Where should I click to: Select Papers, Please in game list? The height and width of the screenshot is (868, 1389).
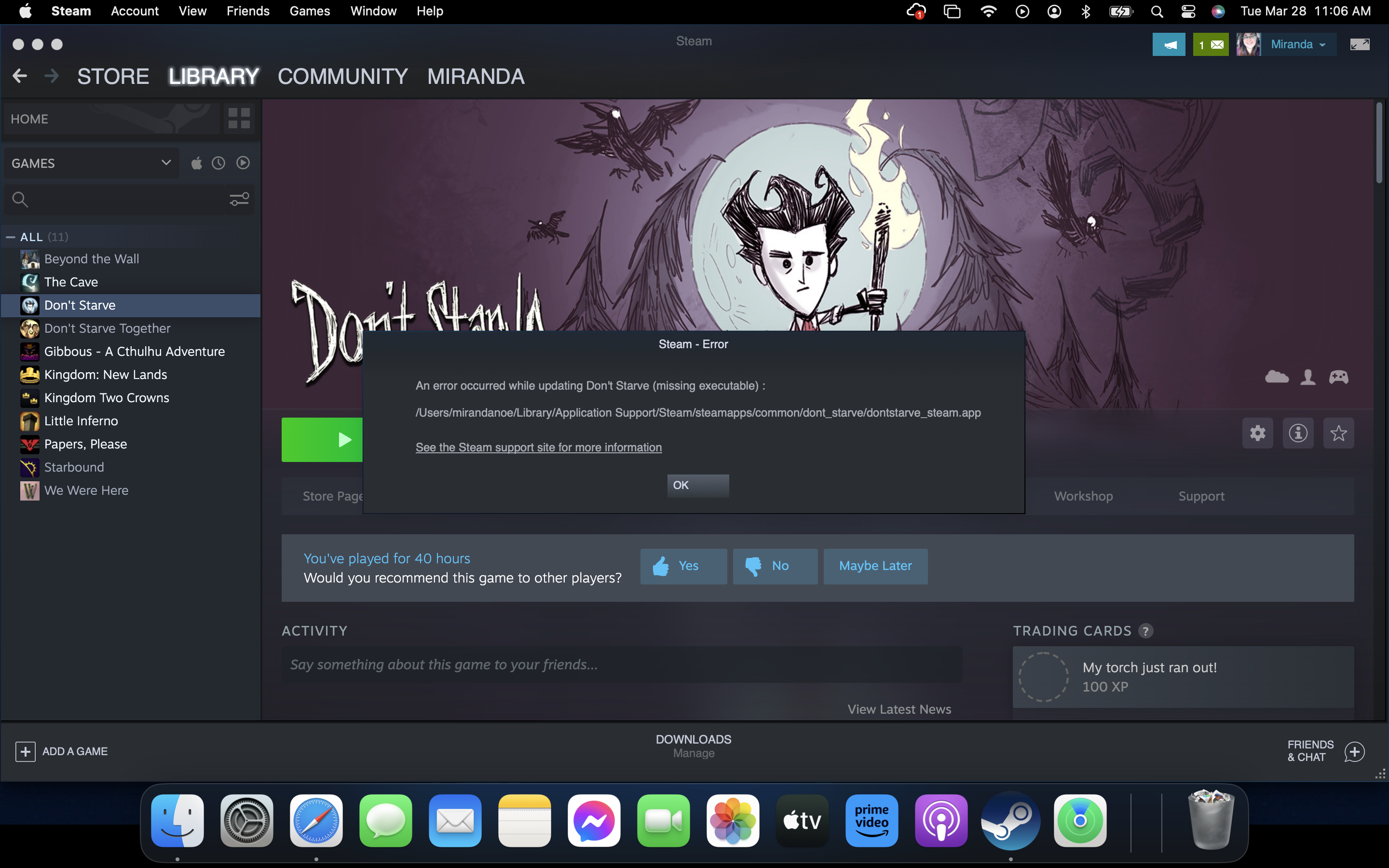[x=85, y=444]
